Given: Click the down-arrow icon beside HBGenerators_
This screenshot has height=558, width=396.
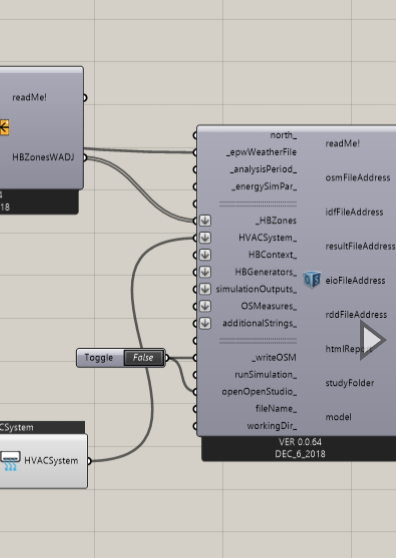Looking at the screenshot, I should point(205,272).
